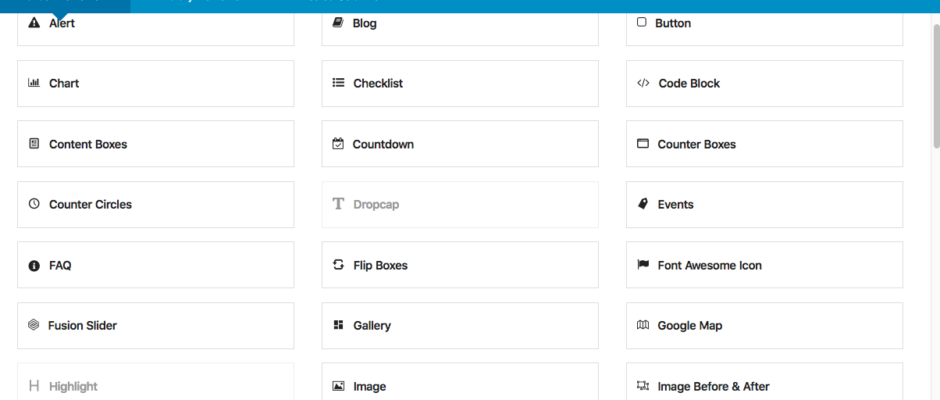Screen dimensions: 940x400
Task: Click the Flip Boxes refresh icon
Action: point(338,266)
